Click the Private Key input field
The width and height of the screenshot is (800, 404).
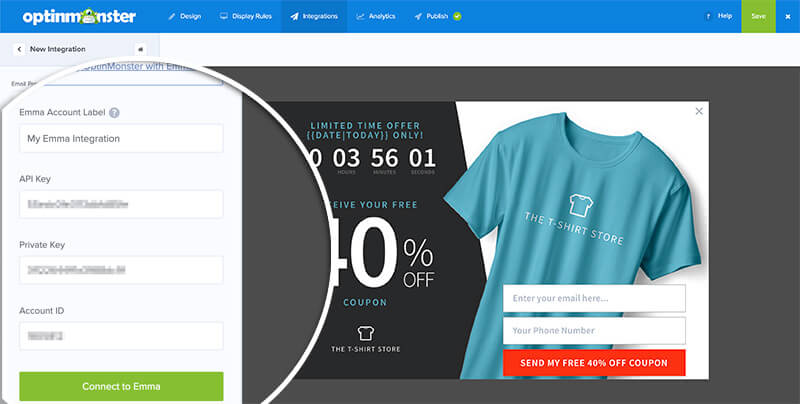coord(121,270)
